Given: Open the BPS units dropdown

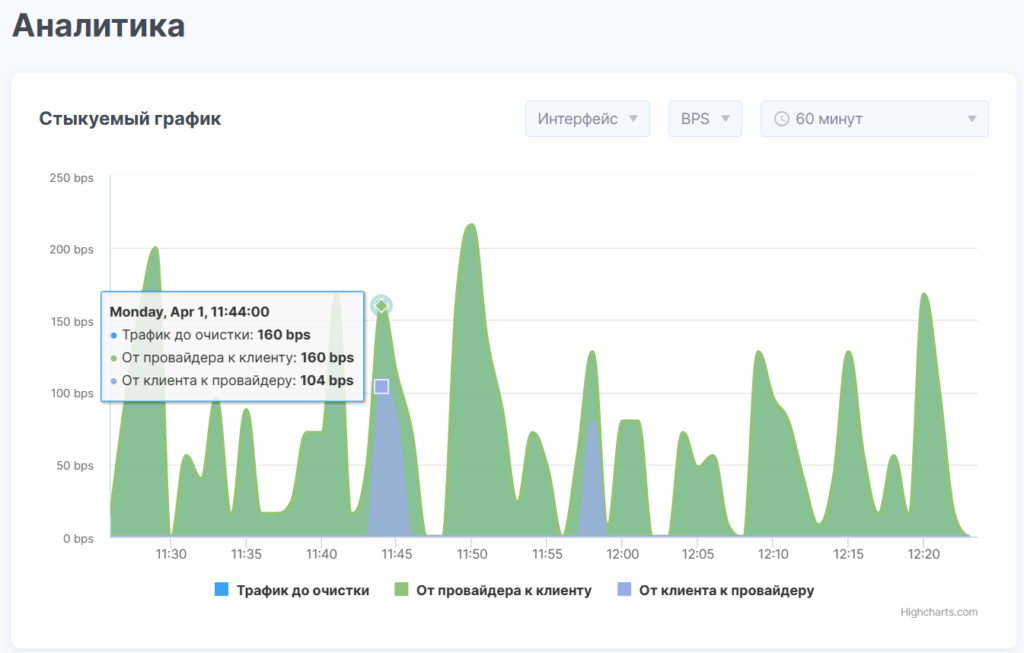Looking at the screenshot, I should [705, 119].
